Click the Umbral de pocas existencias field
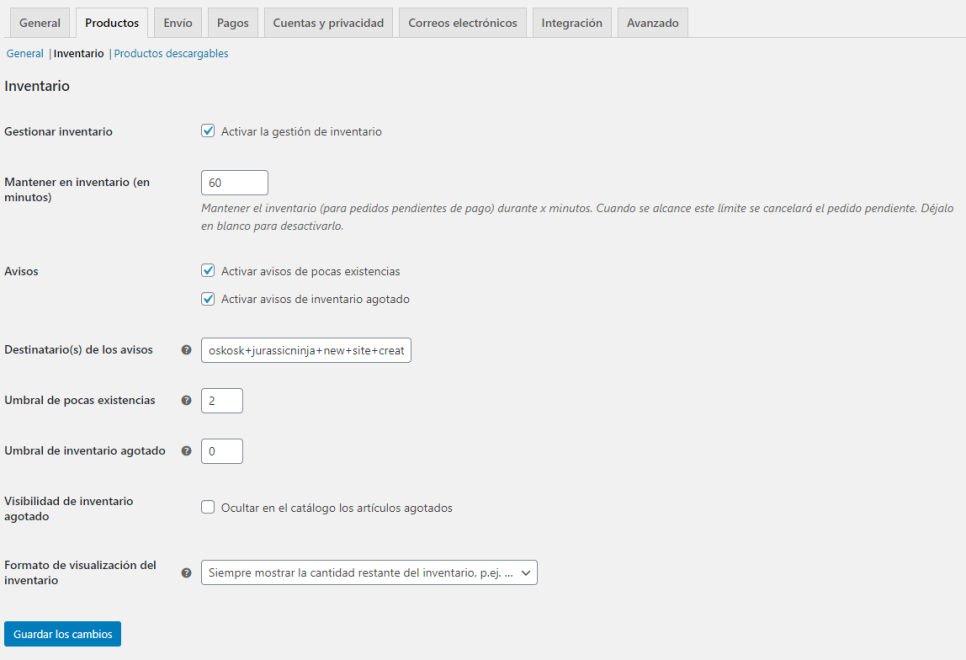Image resolution: width=966 pixels, height=660 pixels. point(222,400)
